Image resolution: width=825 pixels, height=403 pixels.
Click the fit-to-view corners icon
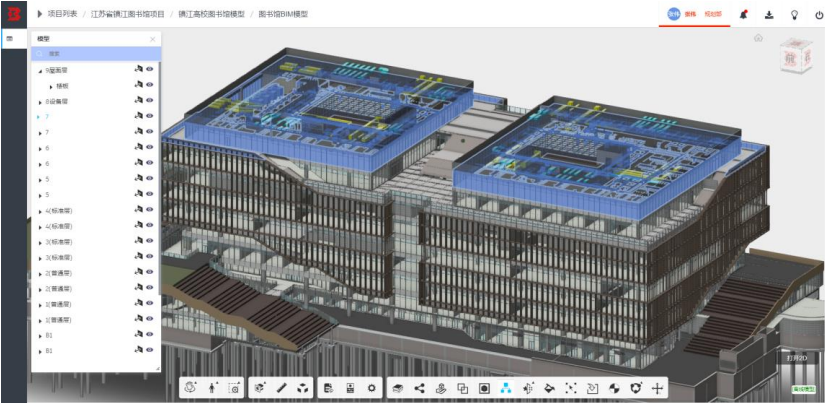(x=571, y=388)
